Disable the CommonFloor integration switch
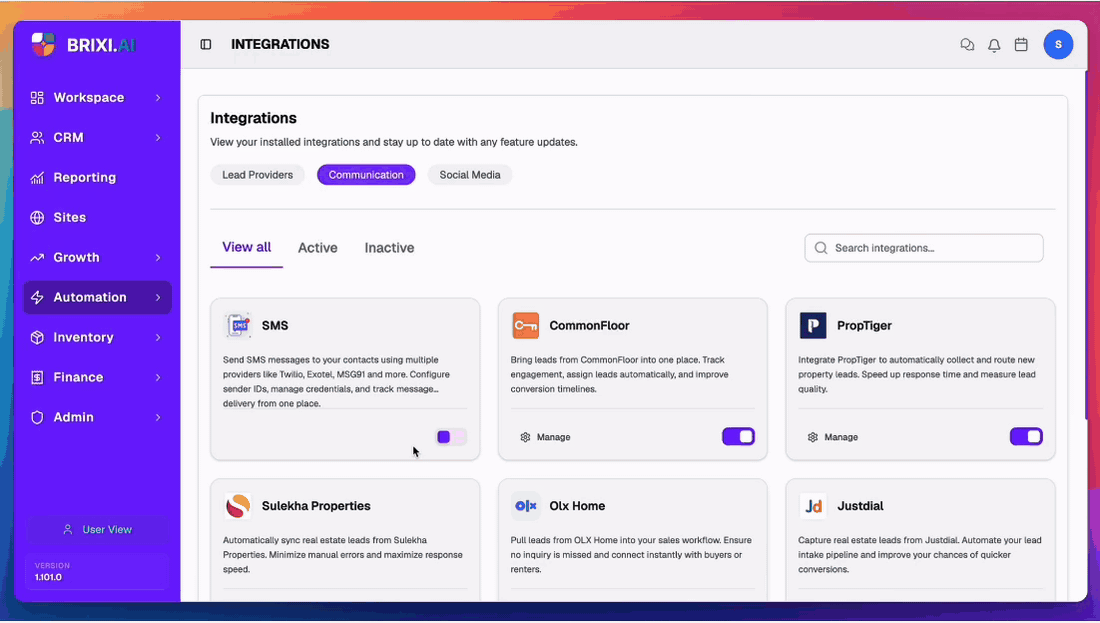 coord(739,436)
